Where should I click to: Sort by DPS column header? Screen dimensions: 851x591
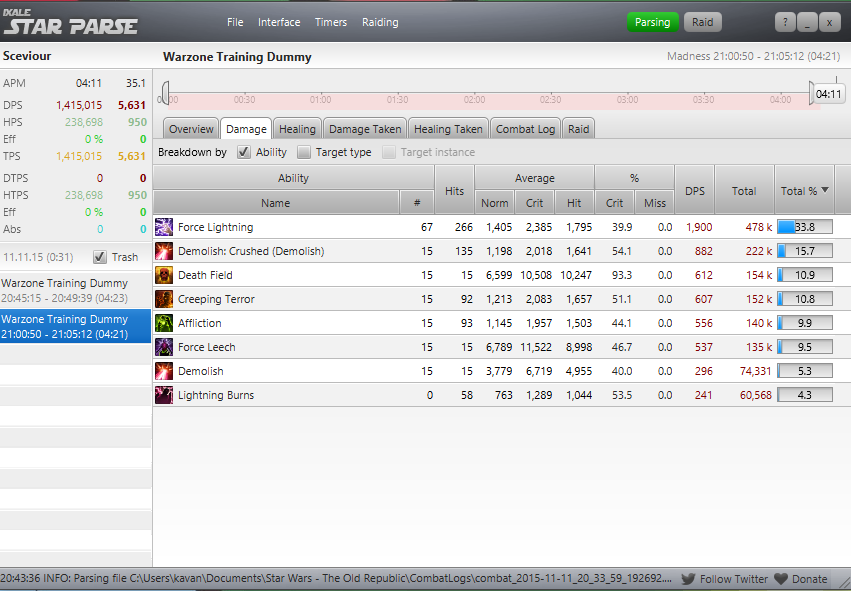(695, 190)
